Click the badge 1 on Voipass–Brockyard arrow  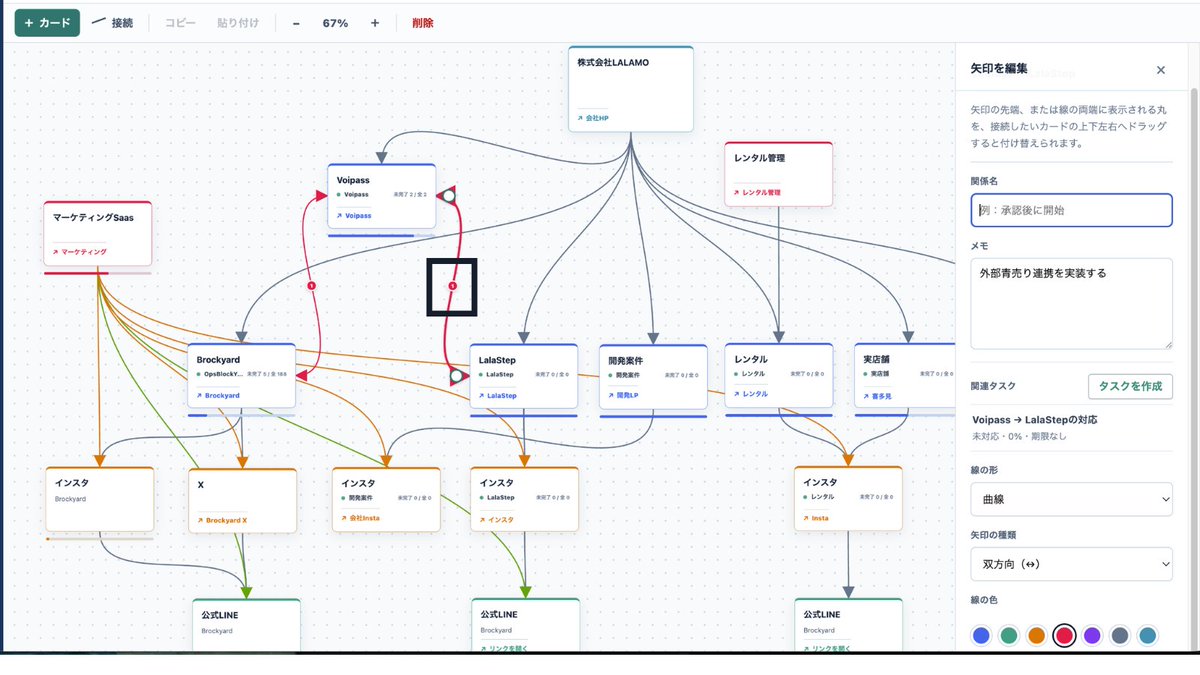click(312, 286)
